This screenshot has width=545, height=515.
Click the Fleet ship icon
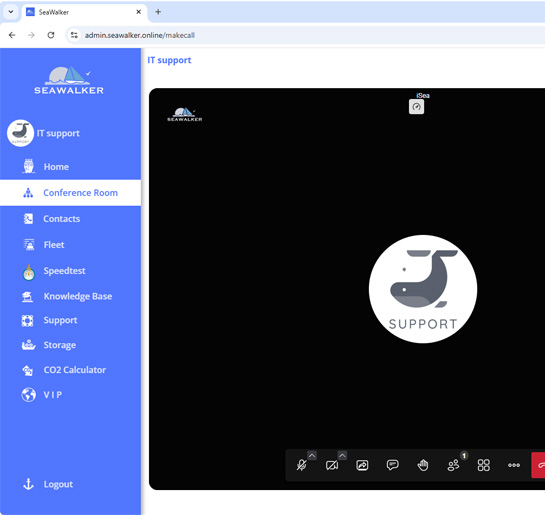pyautogui.click(x=29, y=245)
